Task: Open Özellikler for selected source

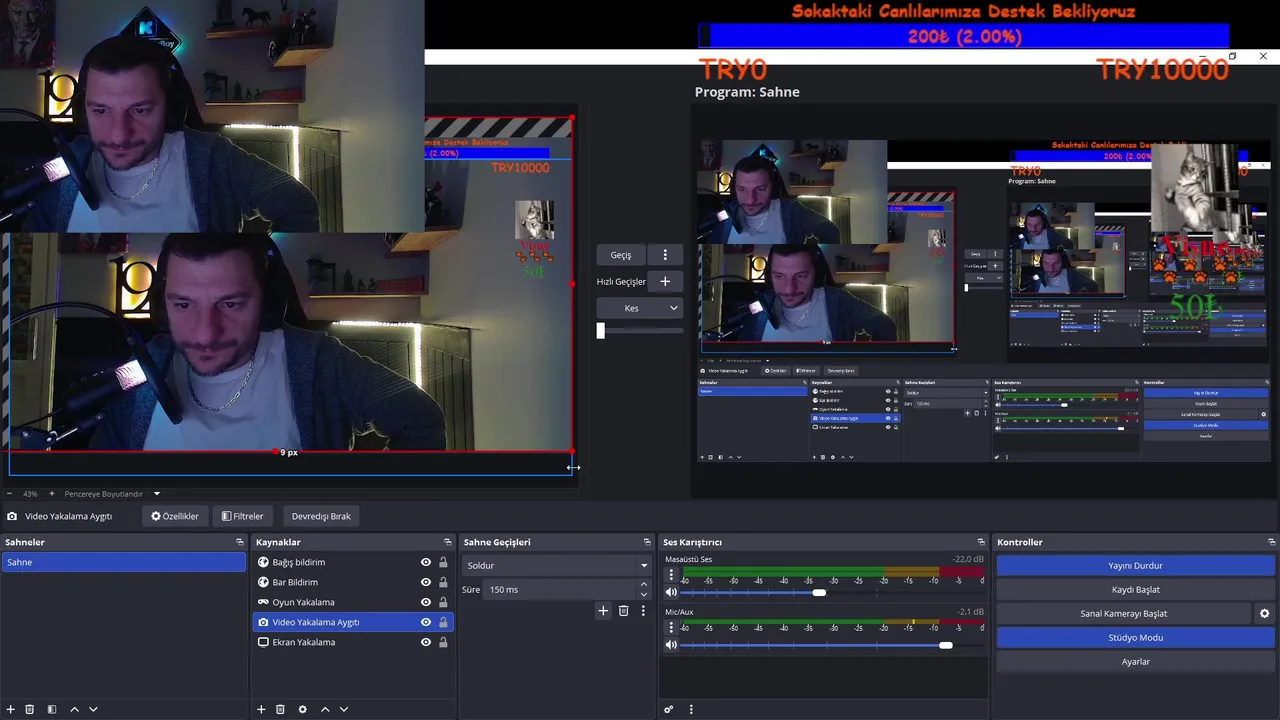Action: click(175, 516)
